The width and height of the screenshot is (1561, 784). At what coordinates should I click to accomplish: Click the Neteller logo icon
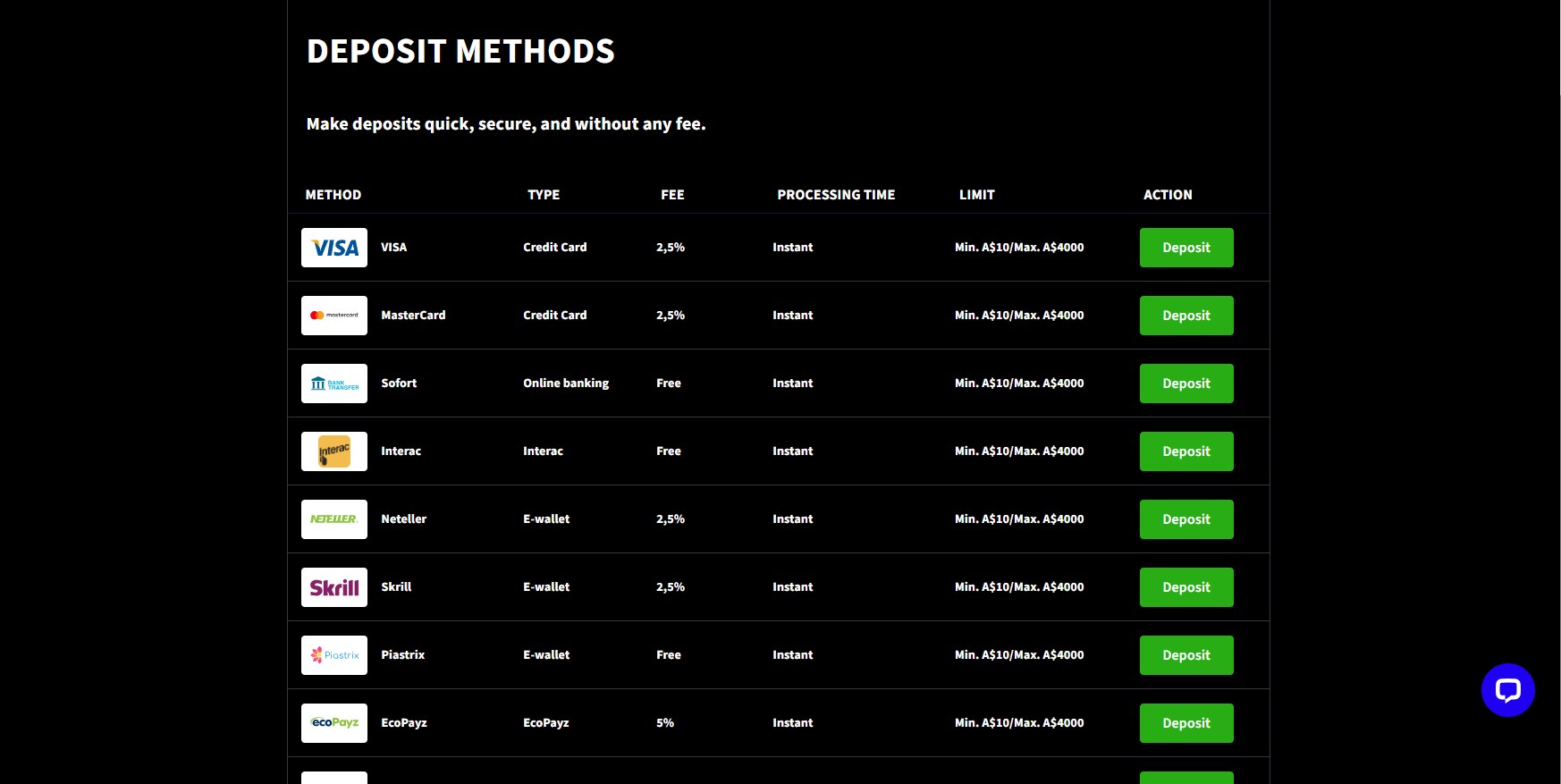334,519
